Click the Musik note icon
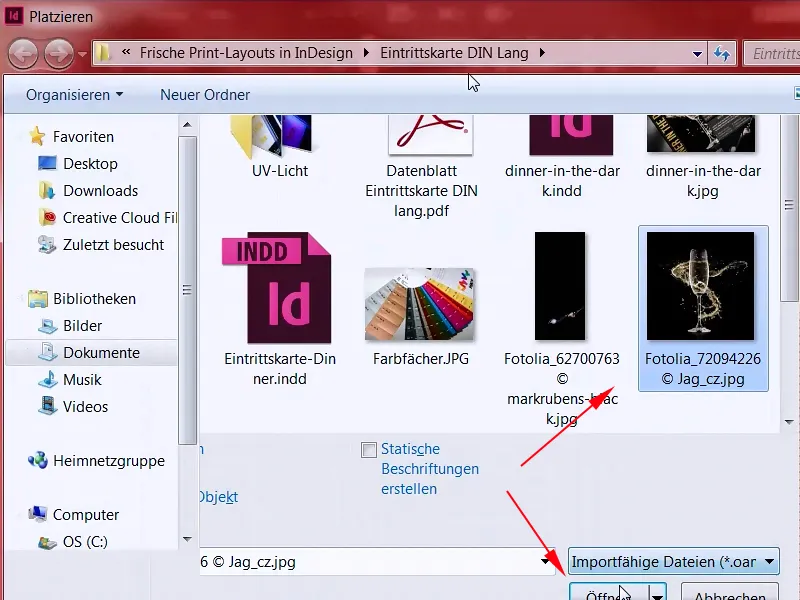800x600 pixels. pos(47,380)
